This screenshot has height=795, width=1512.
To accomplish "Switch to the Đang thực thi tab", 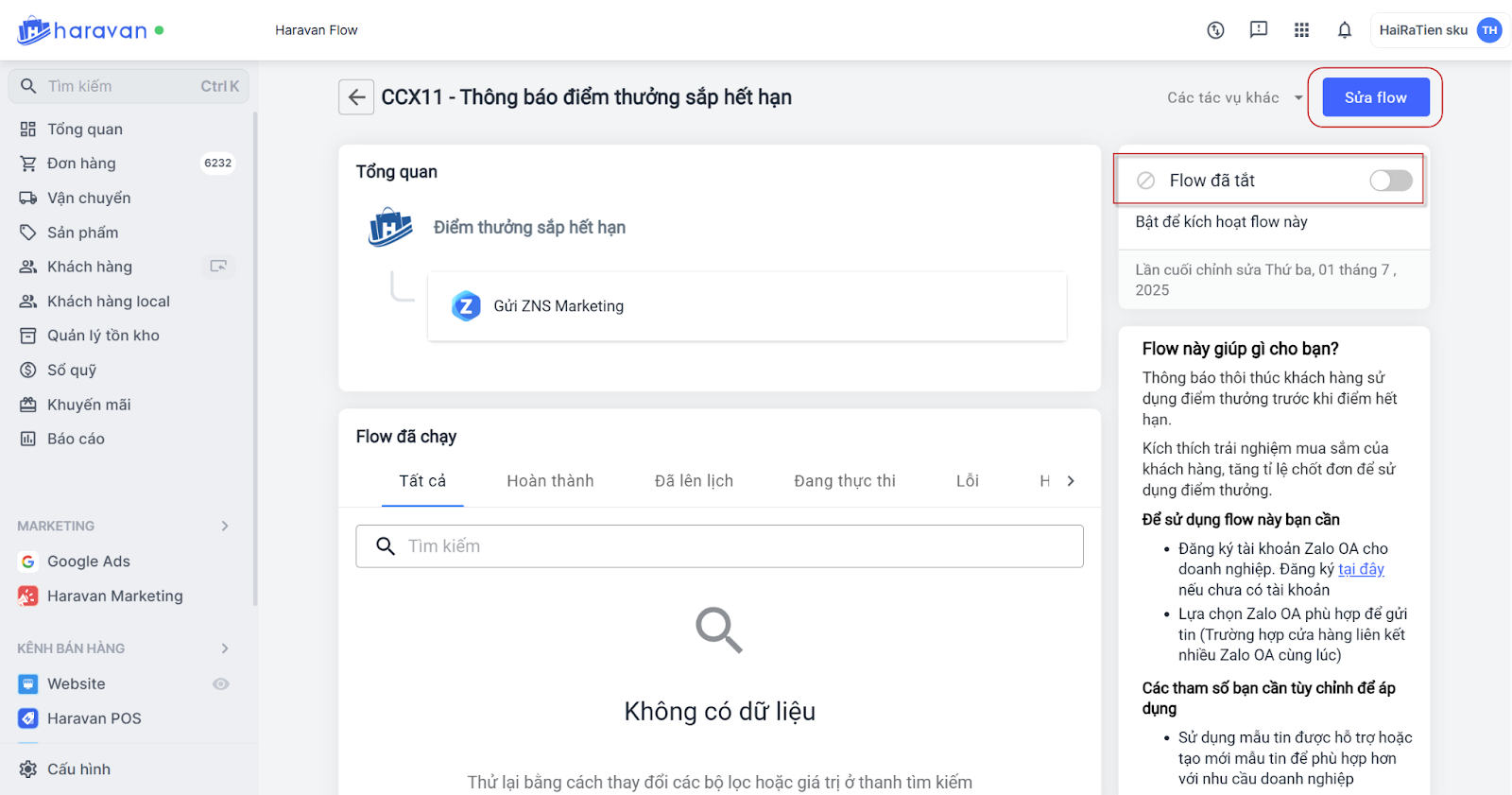I will (845, 481).
